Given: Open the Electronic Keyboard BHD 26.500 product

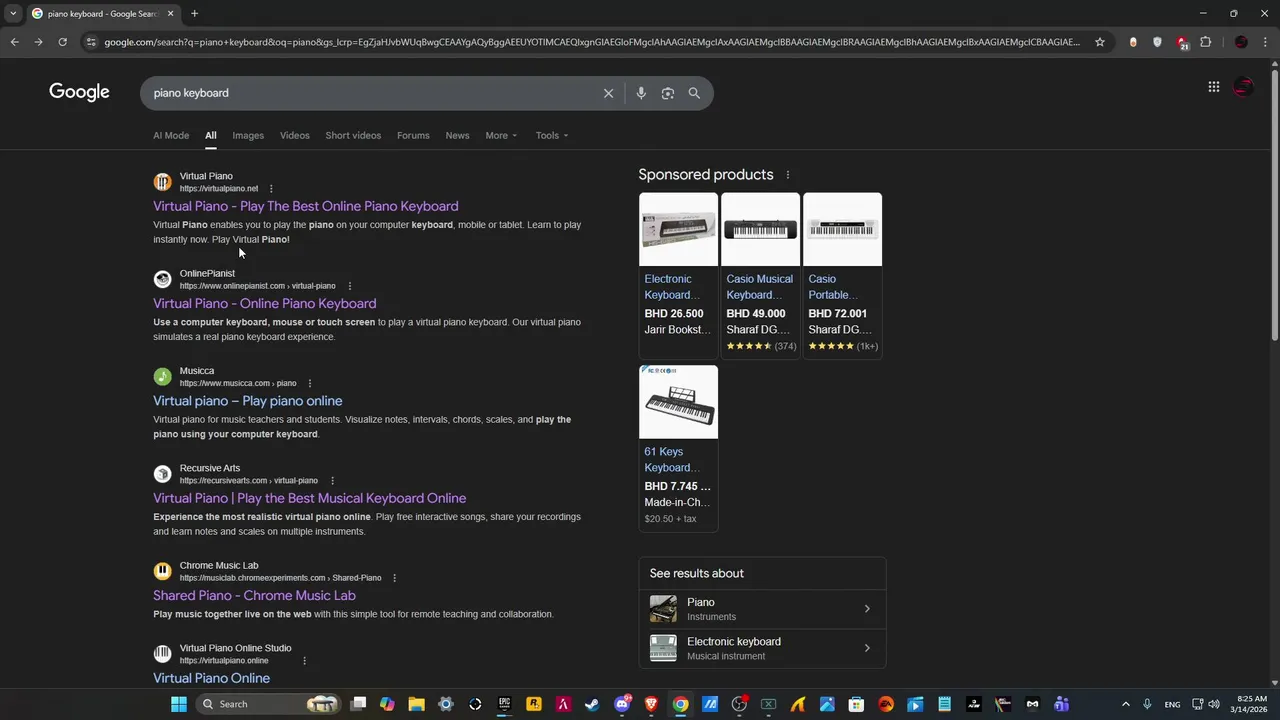Looking at the screenshot, I should [678, 275].
